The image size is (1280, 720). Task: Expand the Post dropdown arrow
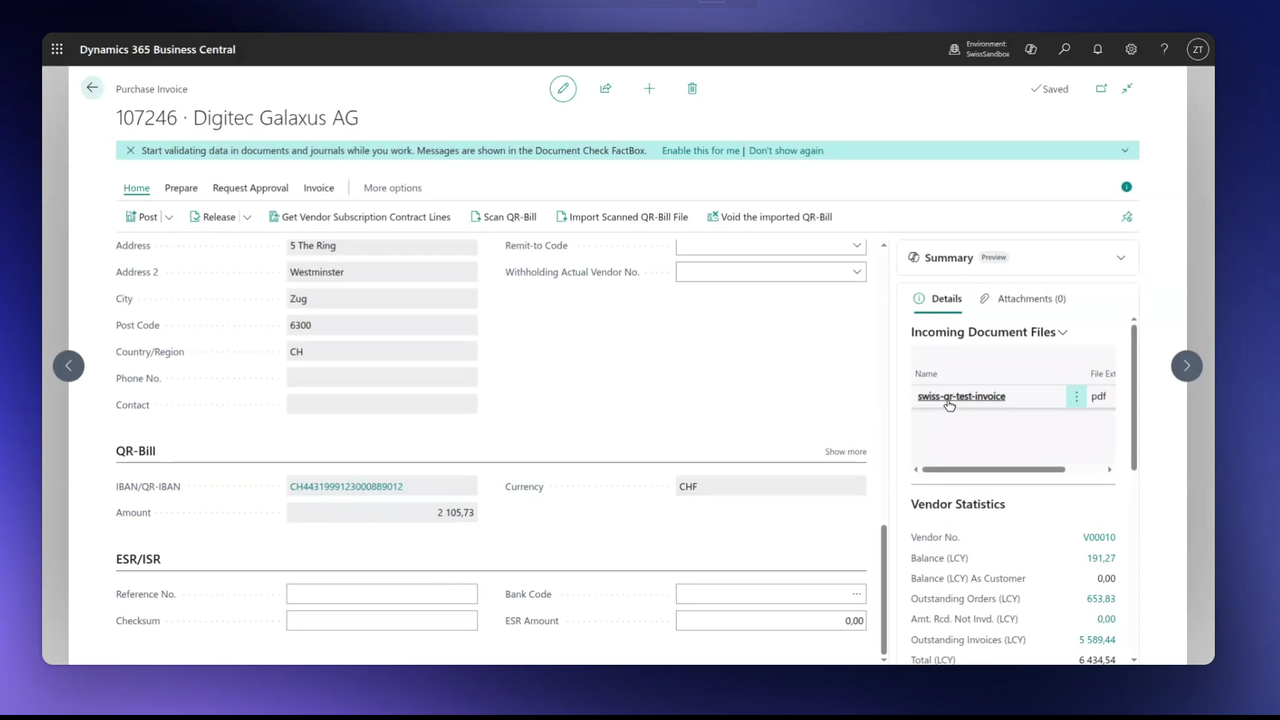point(169,217)
